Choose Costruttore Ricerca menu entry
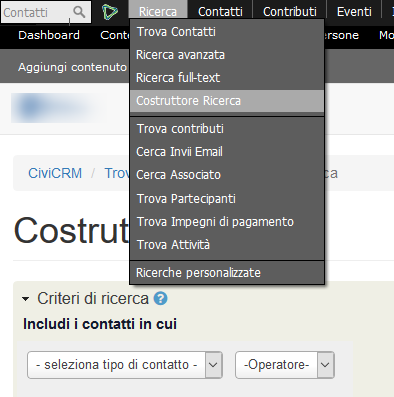Viewport: 394px width, 397px height. (x=227, y=101)
